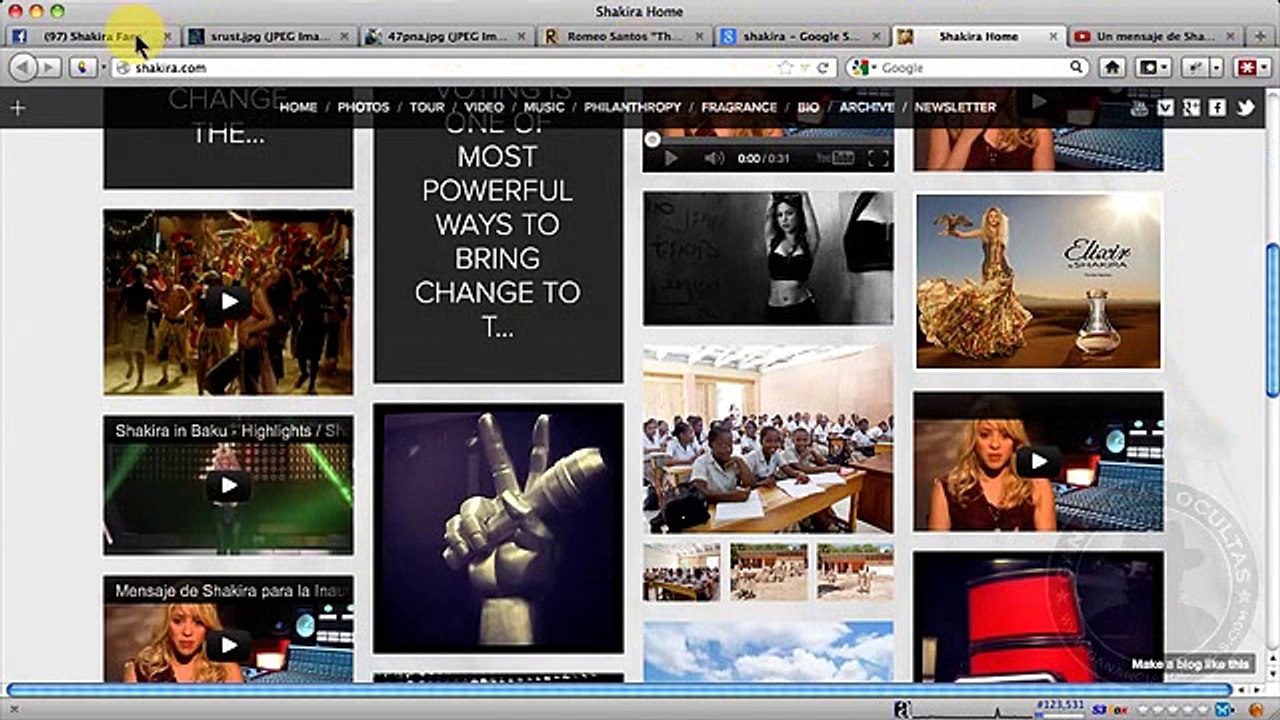
Task: Open the red add-on icon in the toolbar
Action: pyautogui.click(x=1247, y=67)
